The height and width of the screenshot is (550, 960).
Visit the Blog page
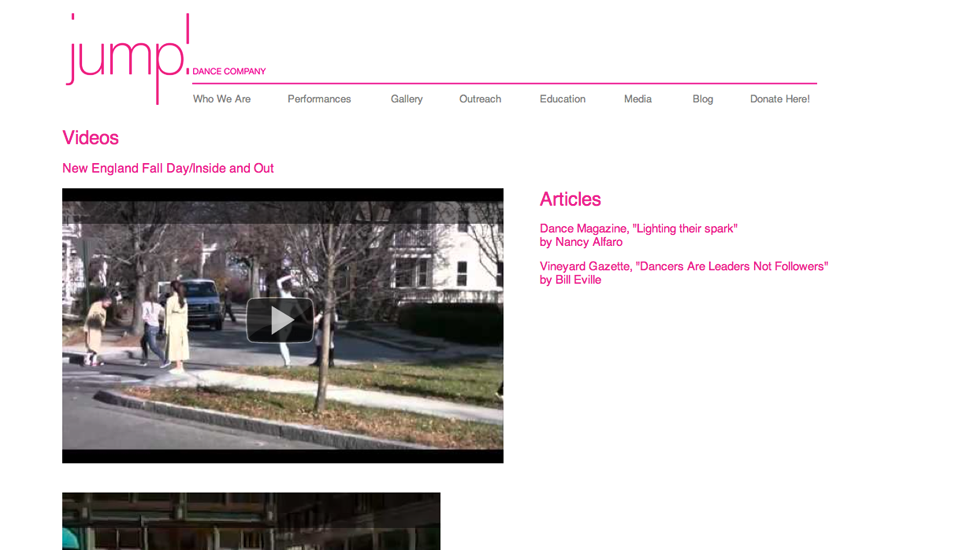(702, 99)
